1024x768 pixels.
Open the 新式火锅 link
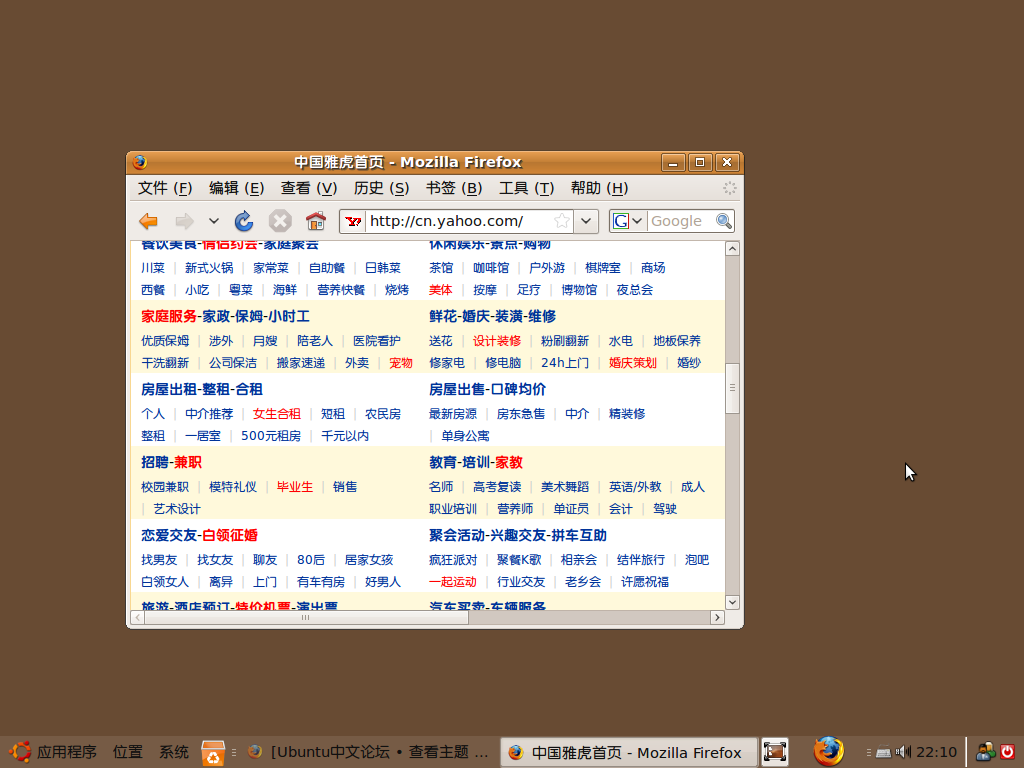pos(209,268)
